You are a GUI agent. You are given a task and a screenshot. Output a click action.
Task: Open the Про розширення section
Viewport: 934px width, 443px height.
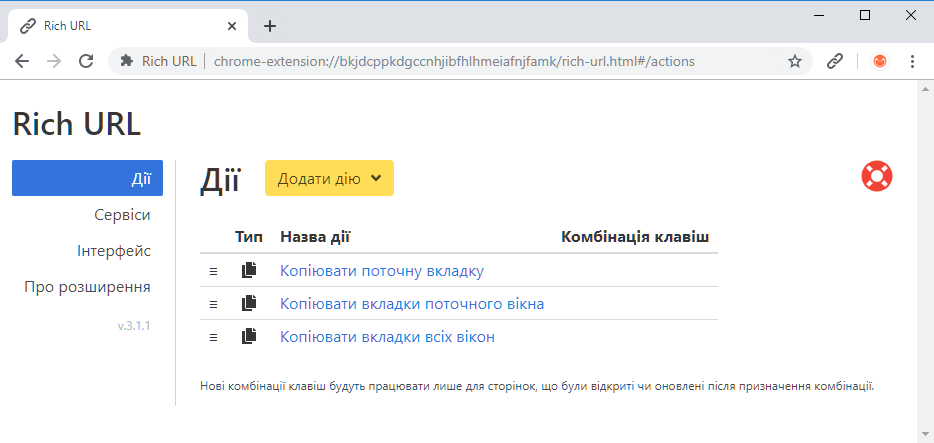pyautogui.click(x=88, y=287)
